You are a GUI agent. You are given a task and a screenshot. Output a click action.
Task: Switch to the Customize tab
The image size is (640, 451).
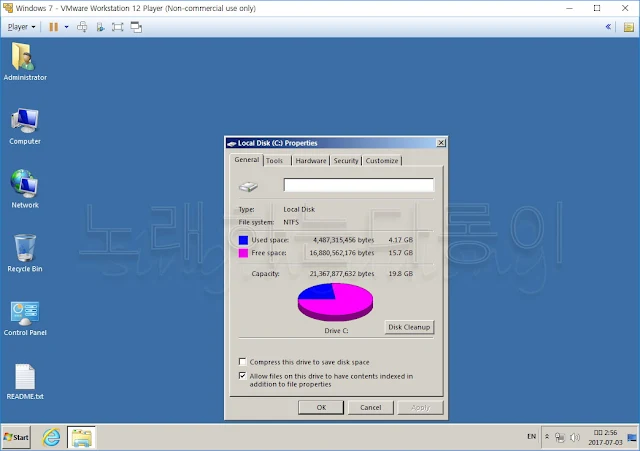pos(382,161)
